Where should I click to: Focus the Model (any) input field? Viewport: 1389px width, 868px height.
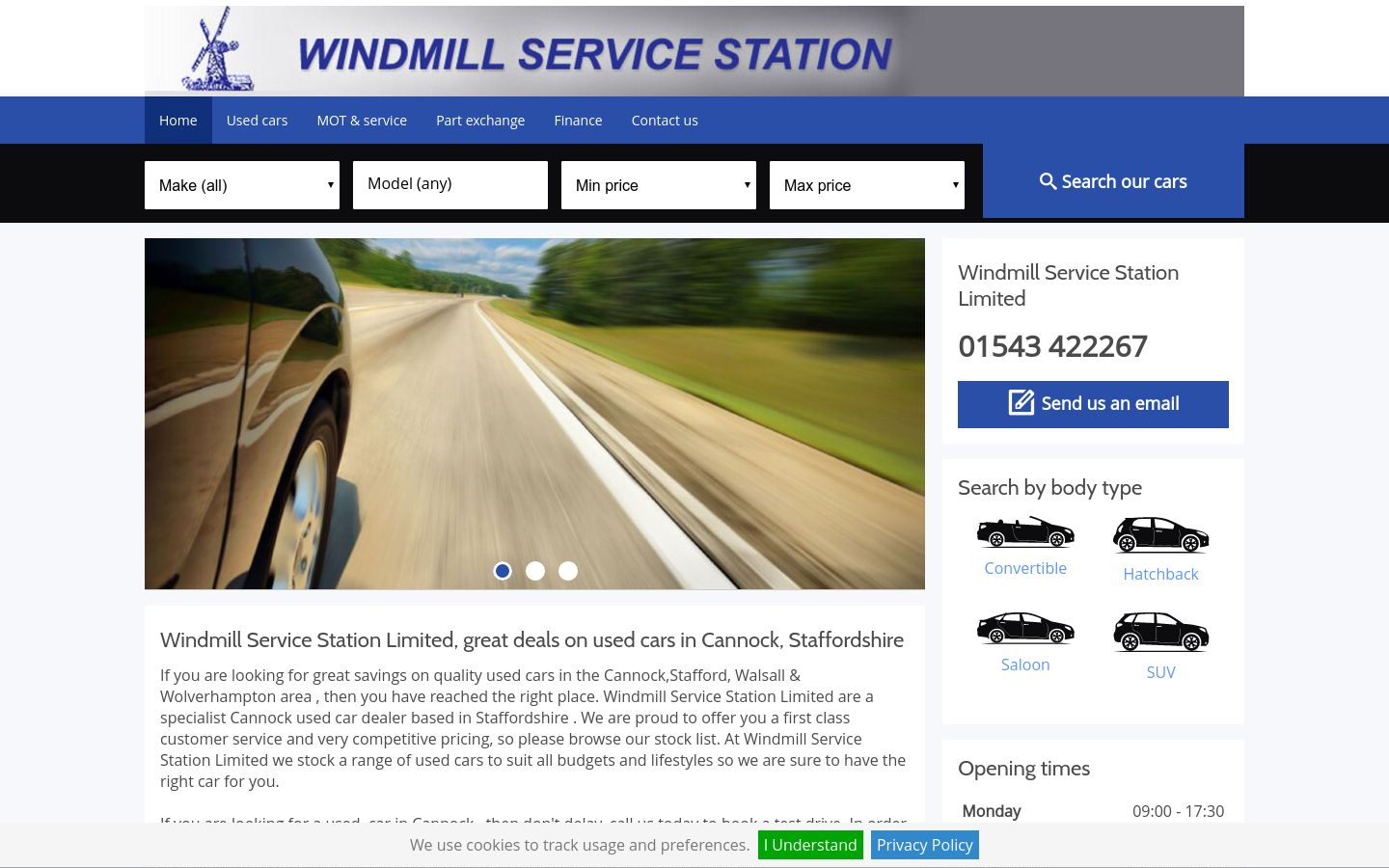(450, 184)
